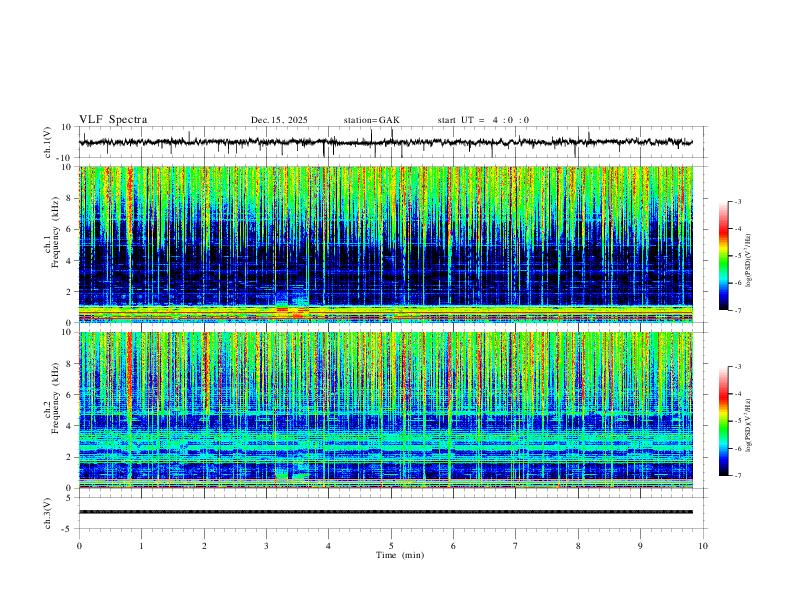The image size is (792, 612).
Task: Click the ch.1 spectrogram color scale bar
Action: point(723,256)
